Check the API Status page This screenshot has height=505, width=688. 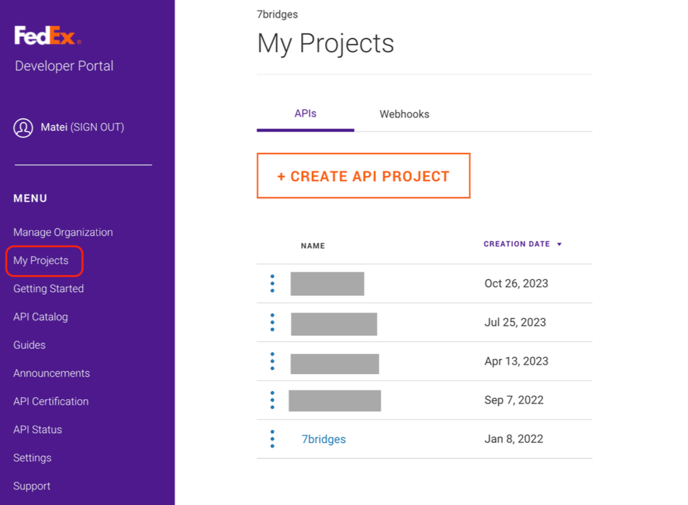[37, 429]
